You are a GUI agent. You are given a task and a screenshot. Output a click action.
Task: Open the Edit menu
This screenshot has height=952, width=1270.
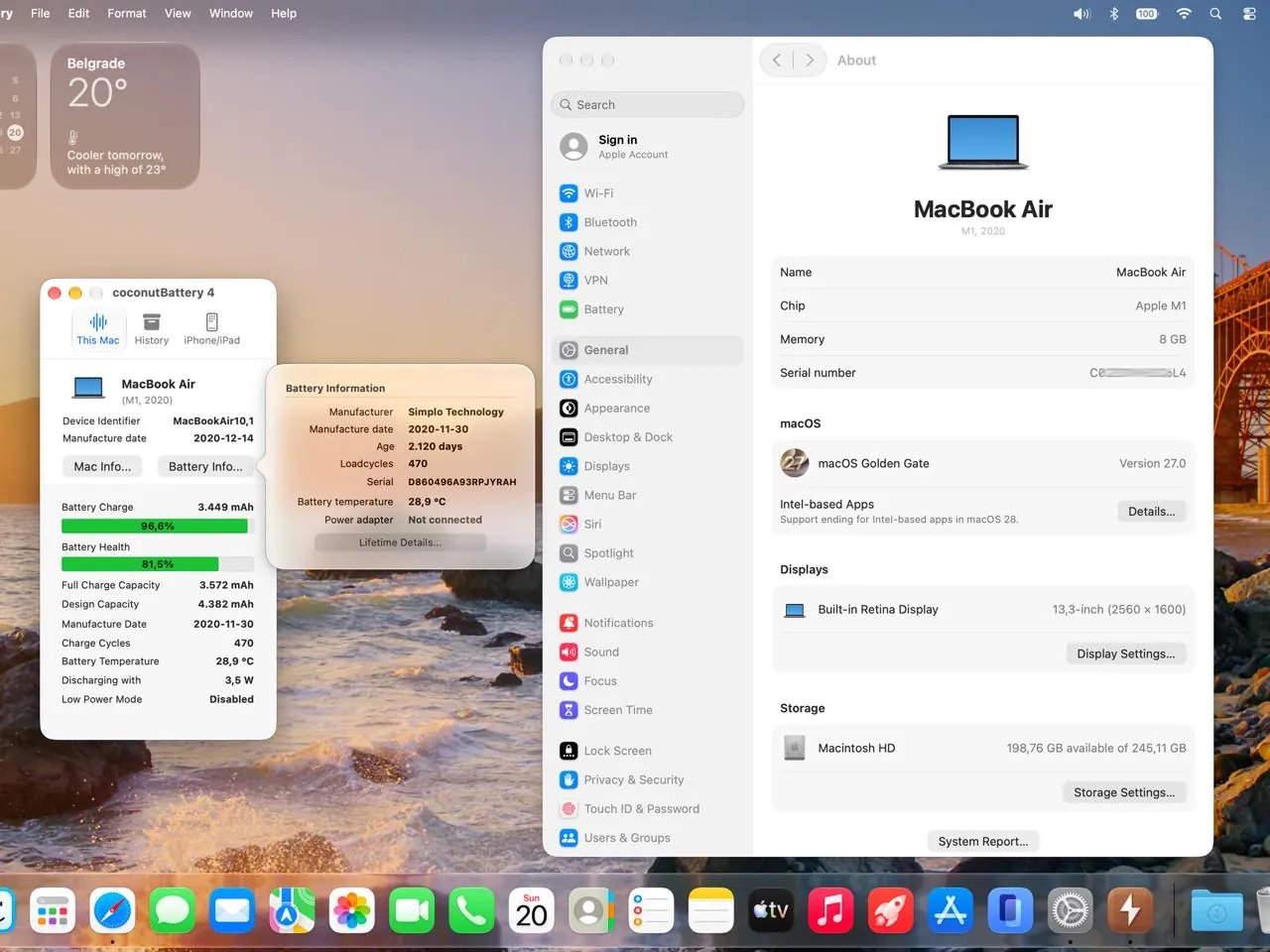[78, 13]
